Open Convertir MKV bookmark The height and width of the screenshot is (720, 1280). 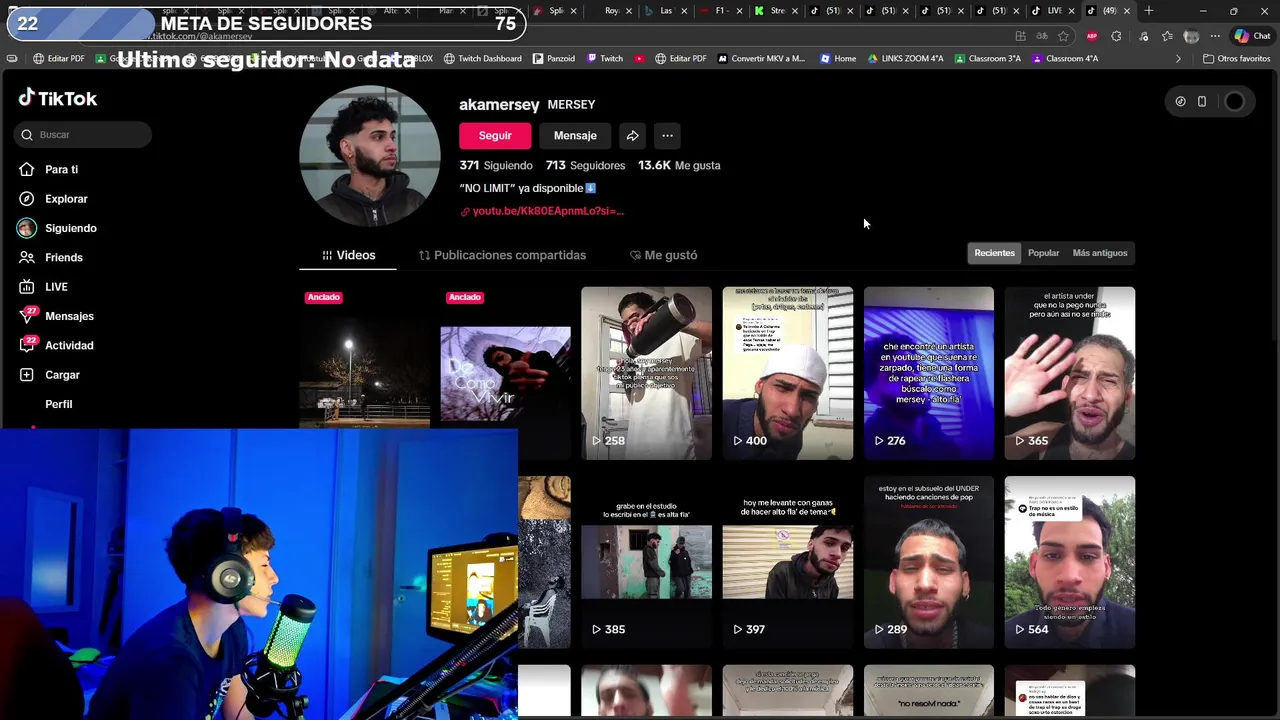coord(761,59)
